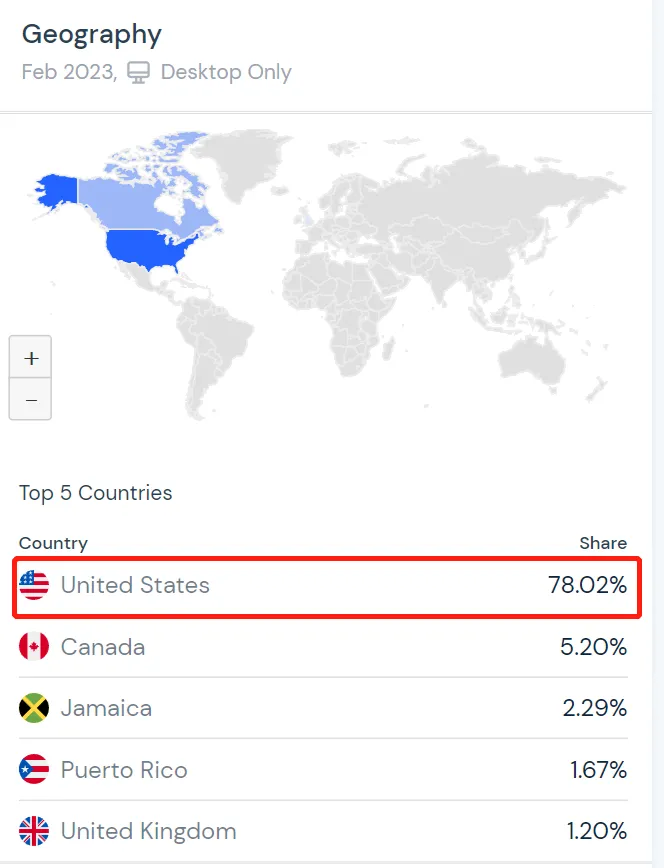Image resolution: width=664 pixels, height=868 pixels.
Task: Open the Canada country entry
Action: (103, 647)
